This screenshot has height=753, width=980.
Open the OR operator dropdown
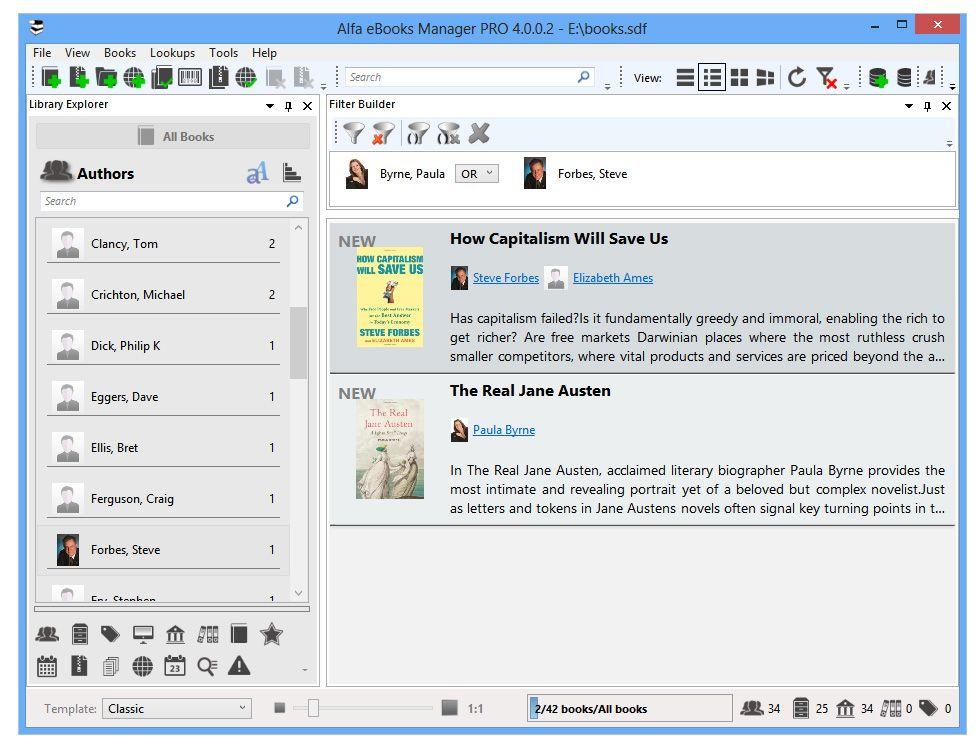coord(477,174)
